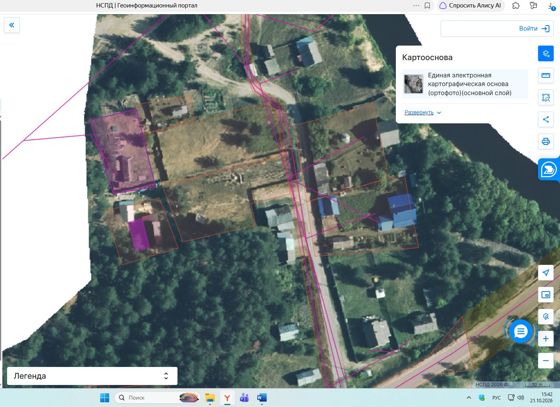Open the blue assistant chat tab on the right edge

(x=549, y=170)
